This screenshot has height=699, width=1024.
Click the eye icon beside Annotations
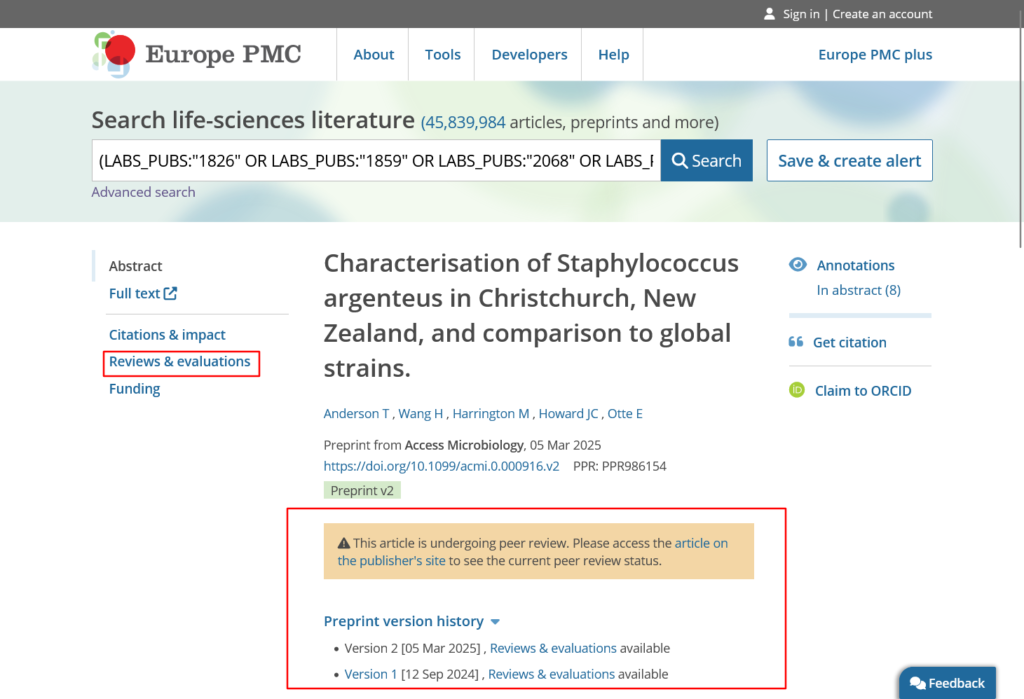click(798, 265)
